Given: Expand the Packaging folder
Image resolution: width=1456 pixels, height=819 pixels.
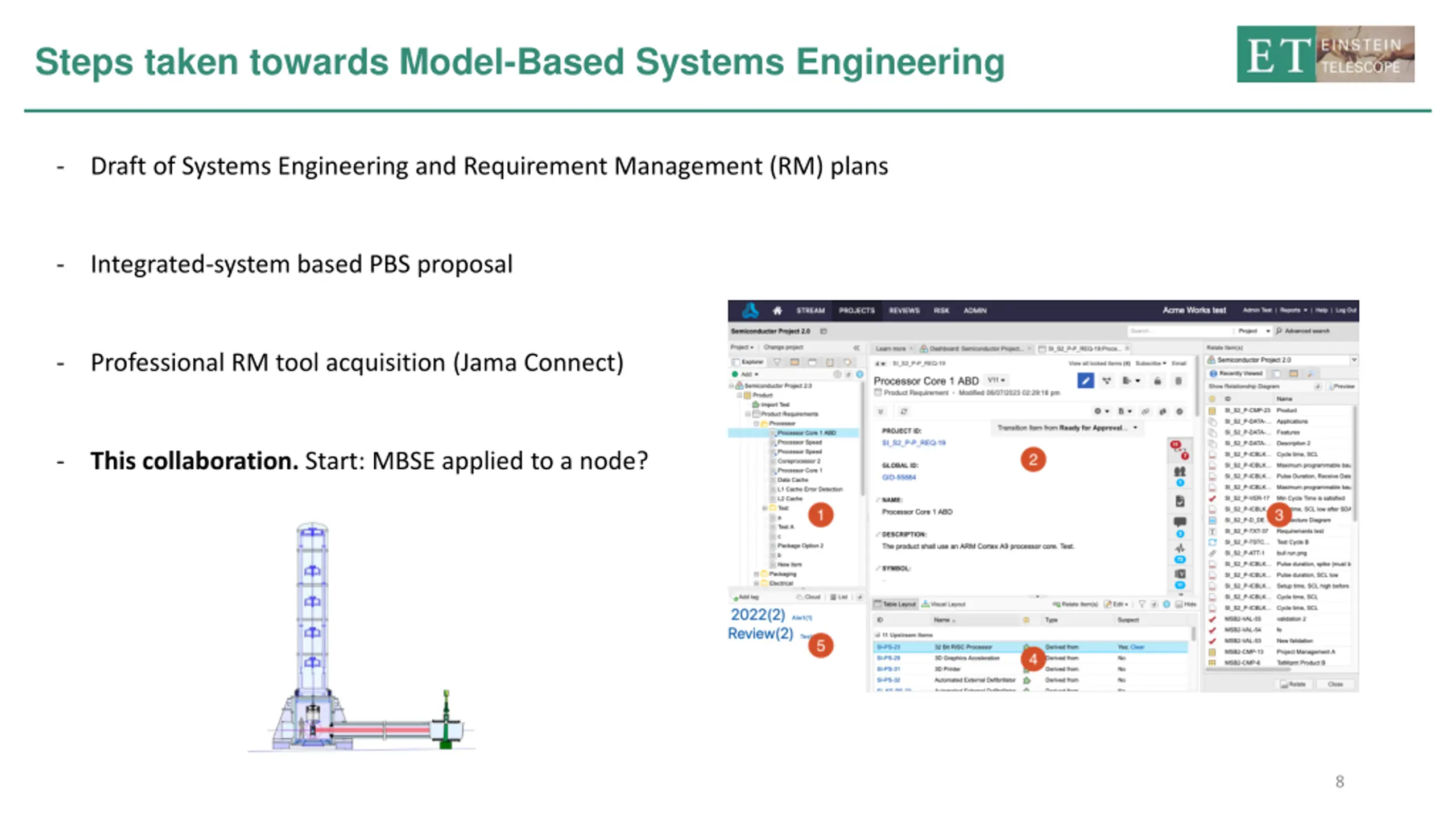Looking at the screenshot, I should 756,574.
